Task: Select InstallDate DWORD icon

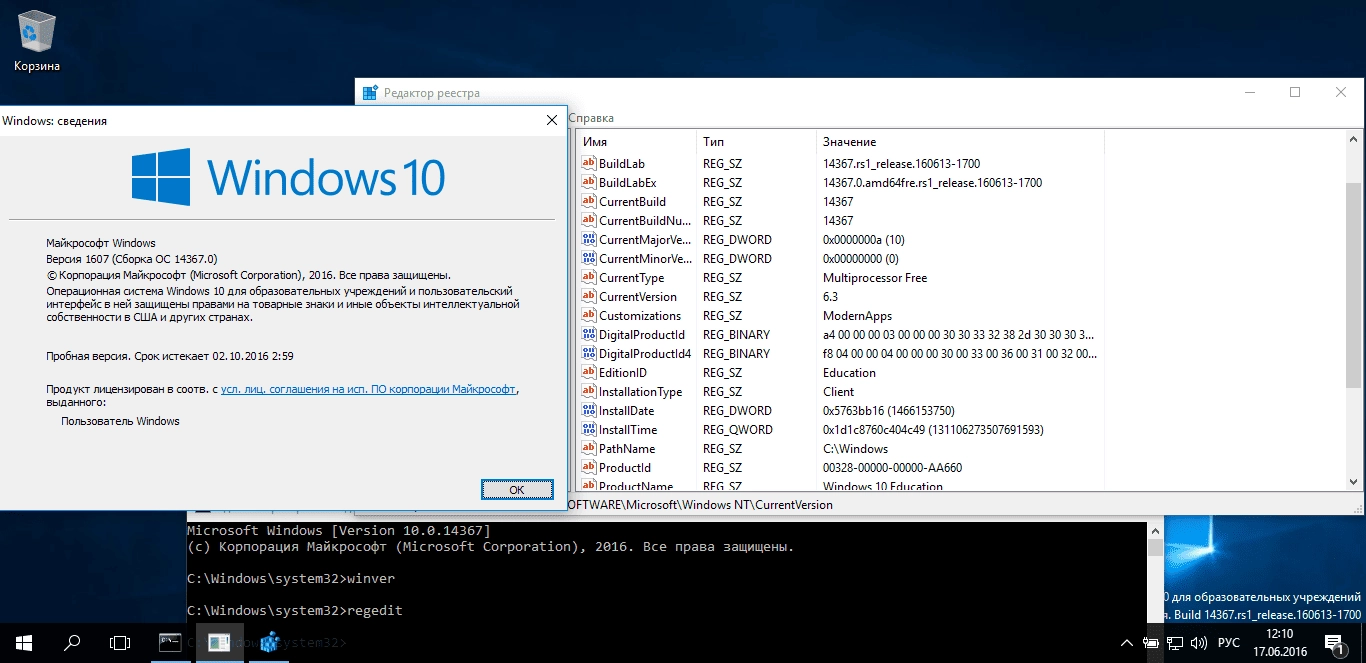Action: click(x=589, y=410)
